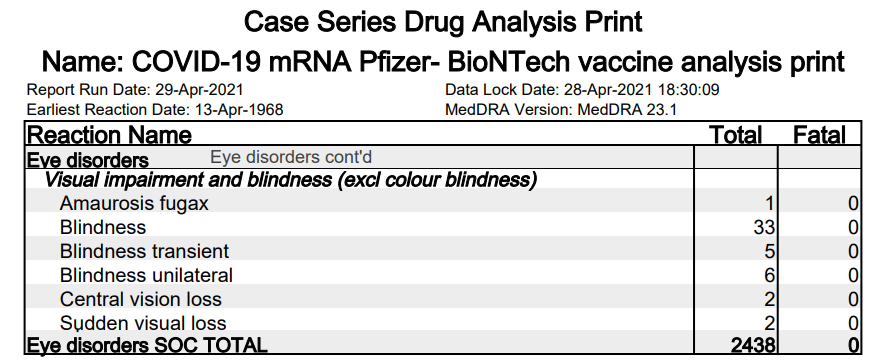Select the COVID-19 mRNA Pfizer-BioNTech vaccine name heading
This screenshot has width=883, height=364.
coord(443,61)
